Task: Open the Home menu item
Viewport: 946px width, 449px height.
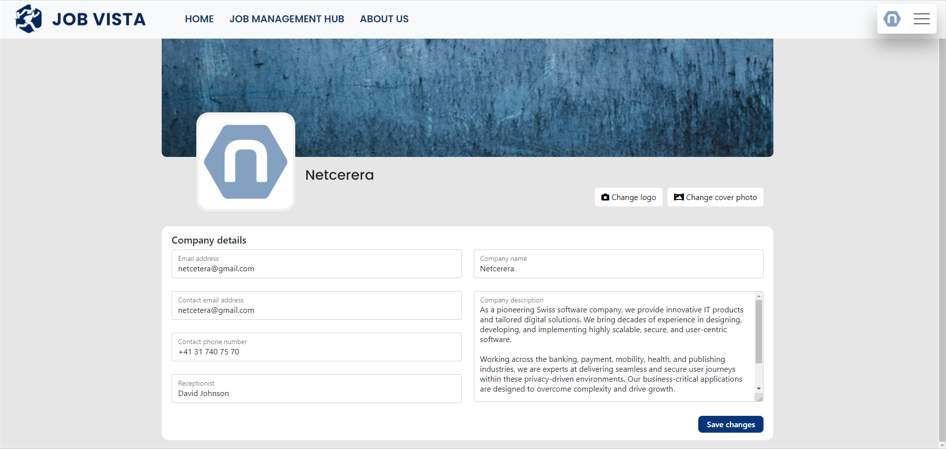Action: [x=199, y=19]
